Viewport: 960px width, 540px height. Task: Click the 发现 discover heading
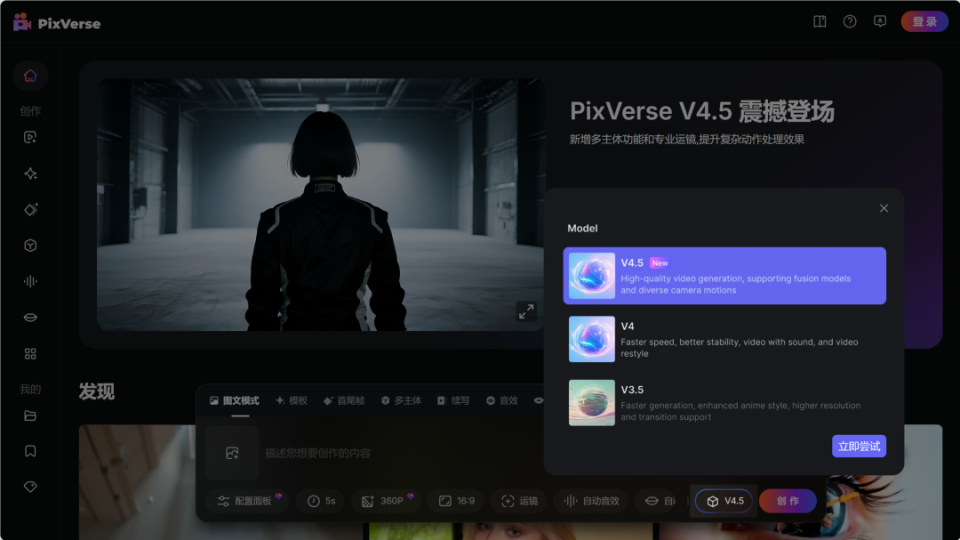[x=97, y=392]
